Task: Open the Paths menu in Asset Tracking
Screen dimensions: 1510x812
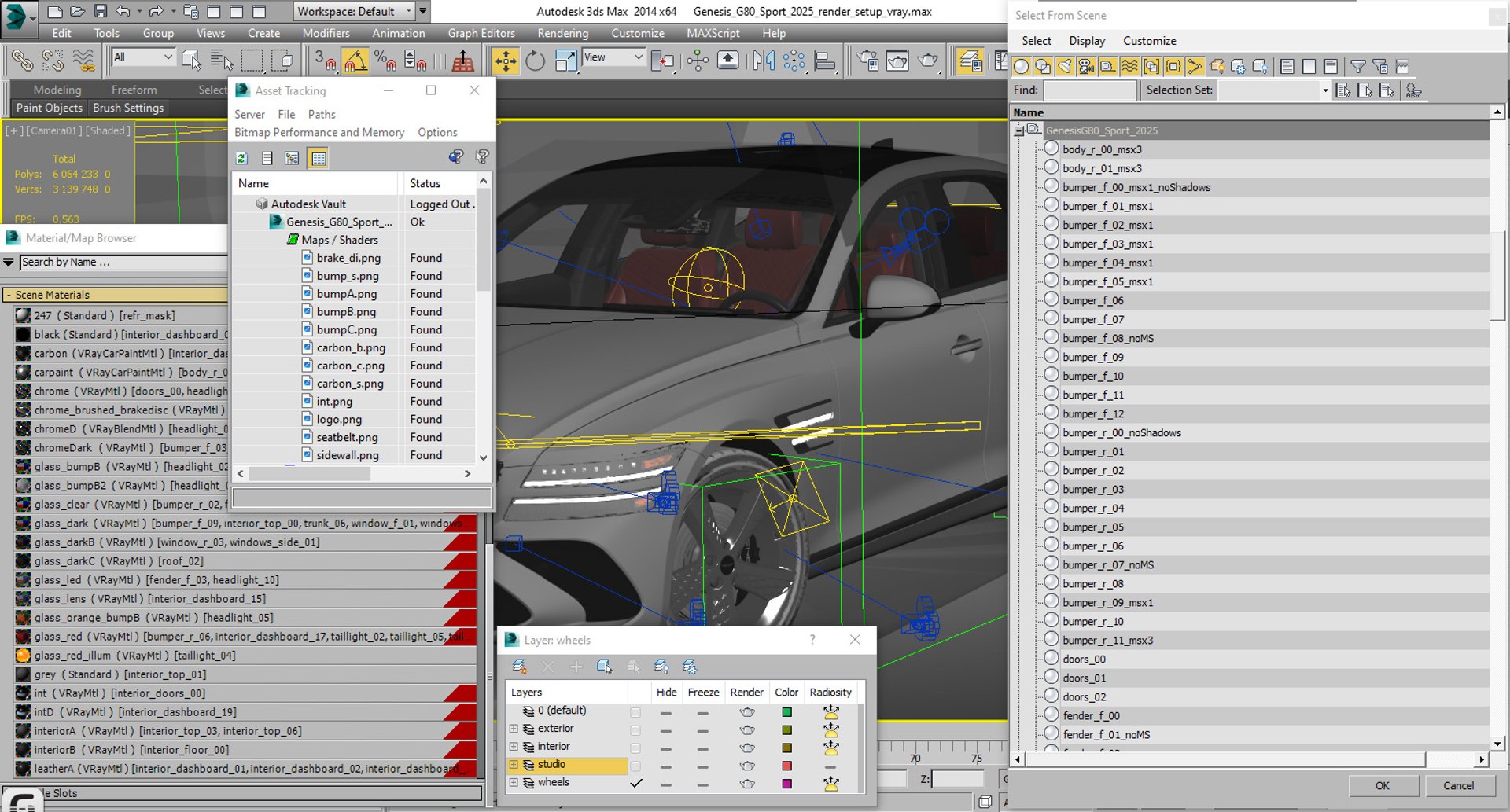Action: pyautogui.click(x=322, y=114)
